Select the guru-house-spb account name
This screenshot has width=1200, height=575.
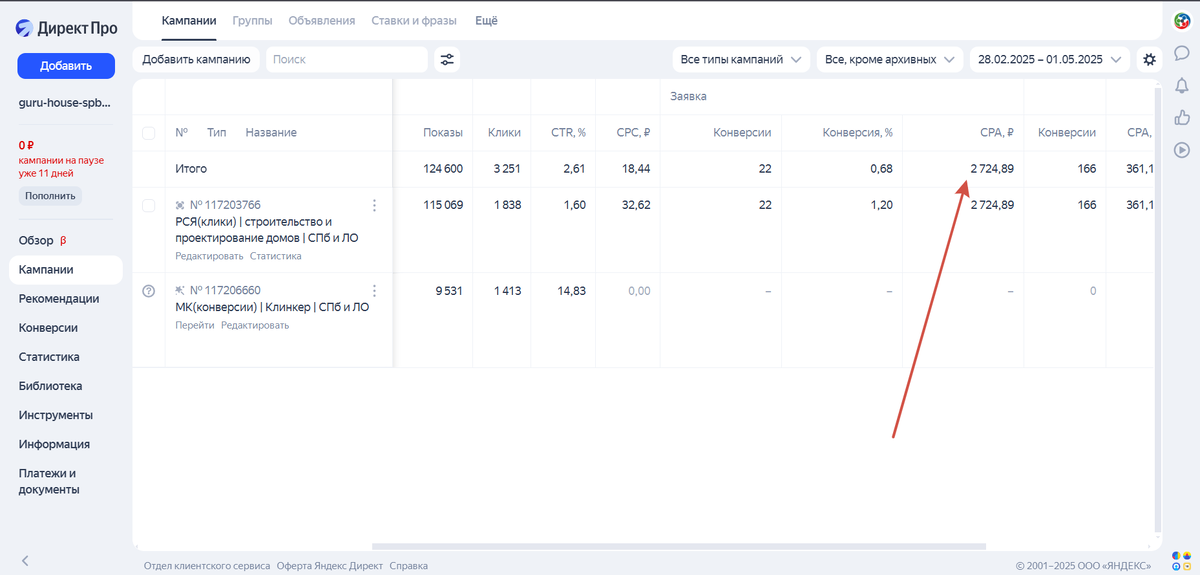[65, 103]
